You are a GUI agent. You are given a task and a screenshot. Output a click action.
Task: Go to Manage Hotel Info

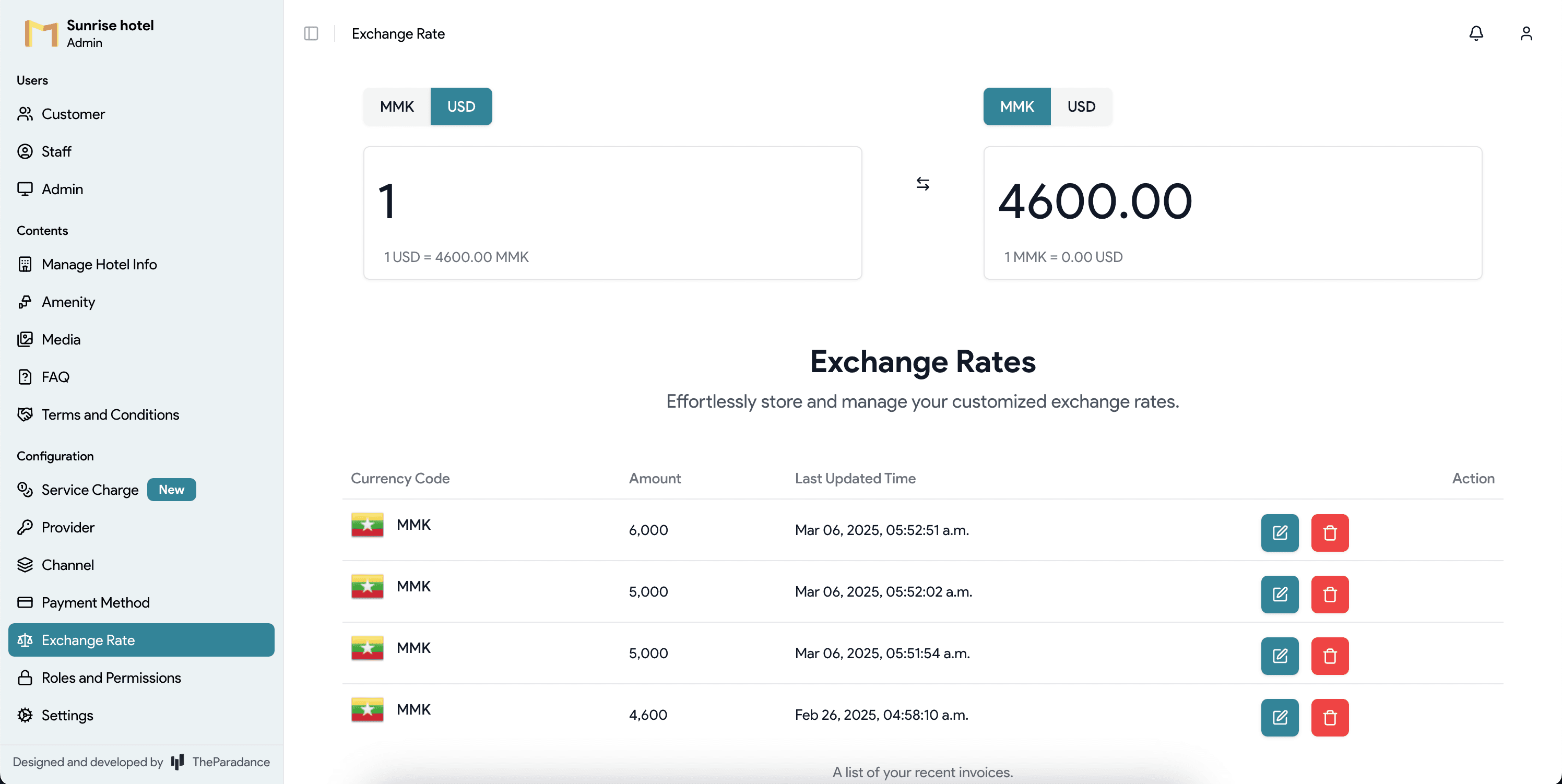click(141, 264)
